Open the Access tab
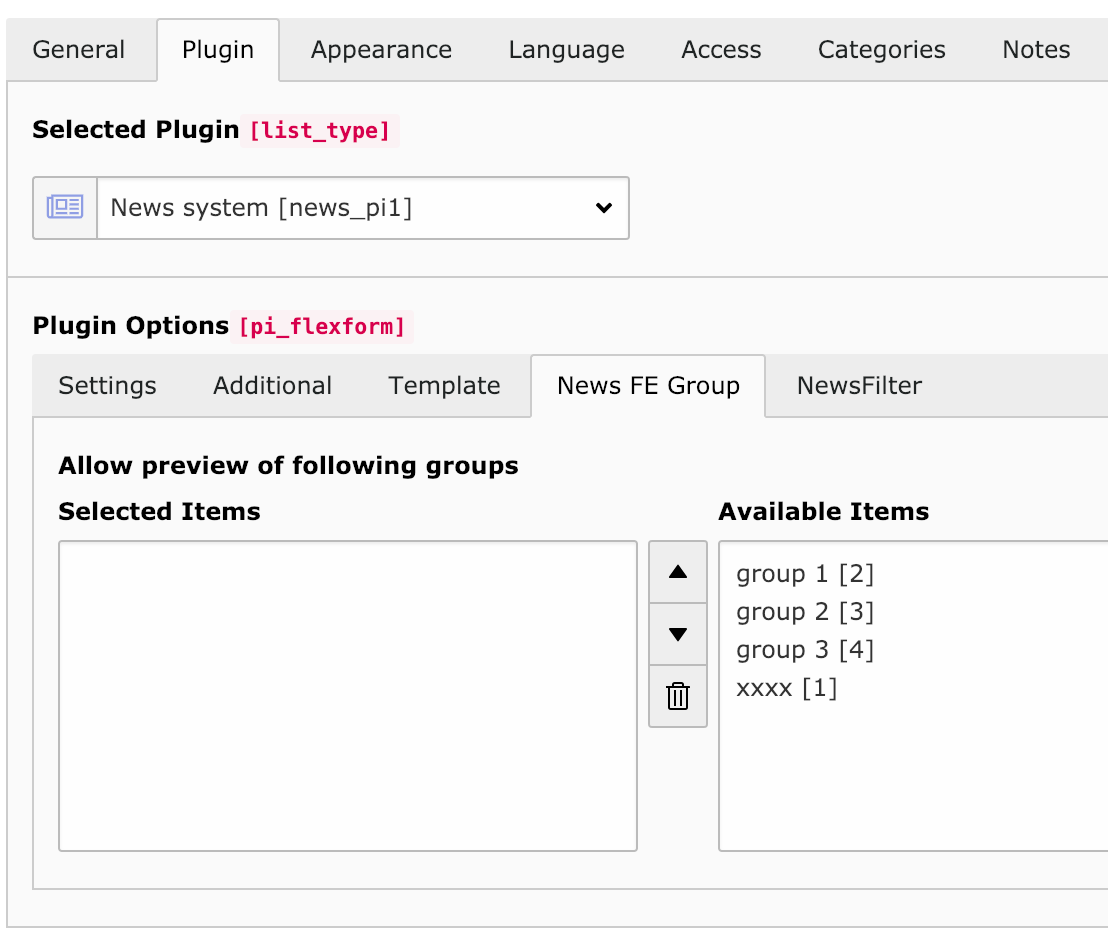This screenshot has width=1108, height=936. pos(721,50)
